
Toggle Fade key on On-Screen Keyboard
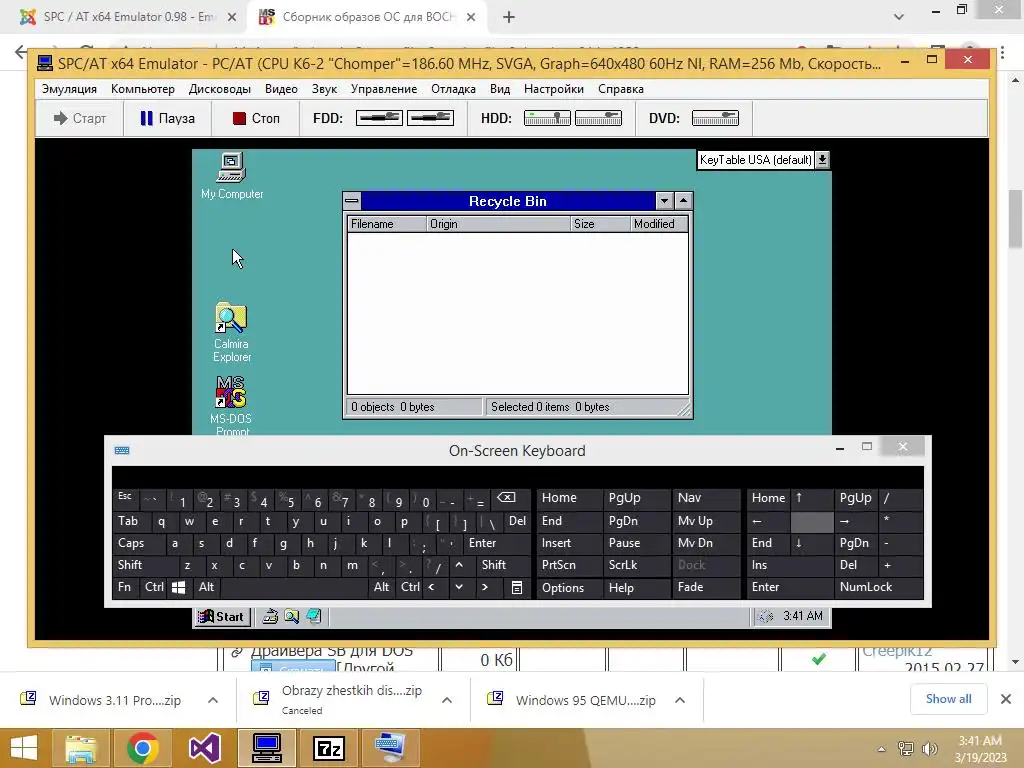click(708, 587)
